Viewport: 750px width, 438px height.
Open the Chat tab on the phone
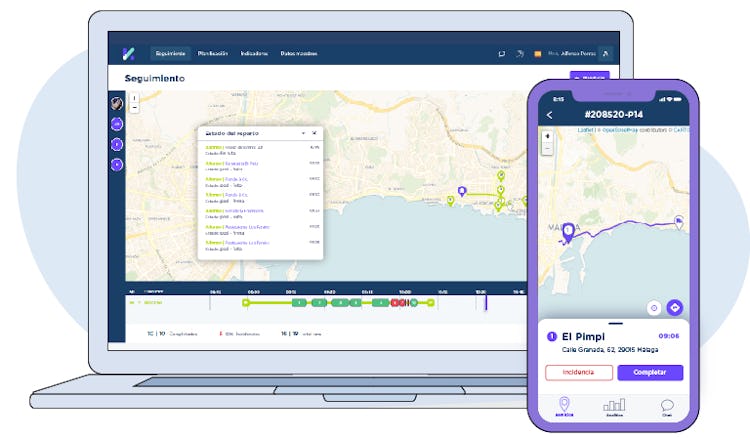coord(667,408)
